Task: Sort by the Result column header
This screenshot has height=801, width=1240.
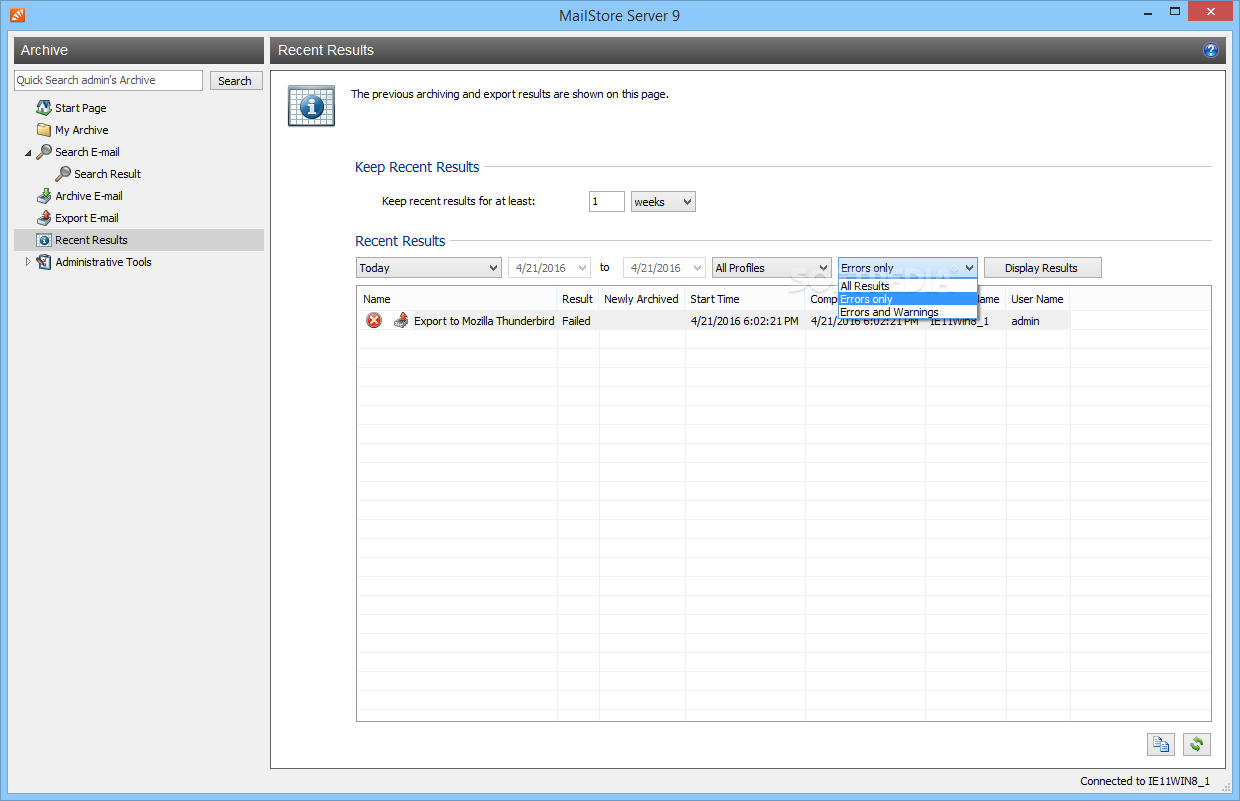Action: click(x=578, y=299)
